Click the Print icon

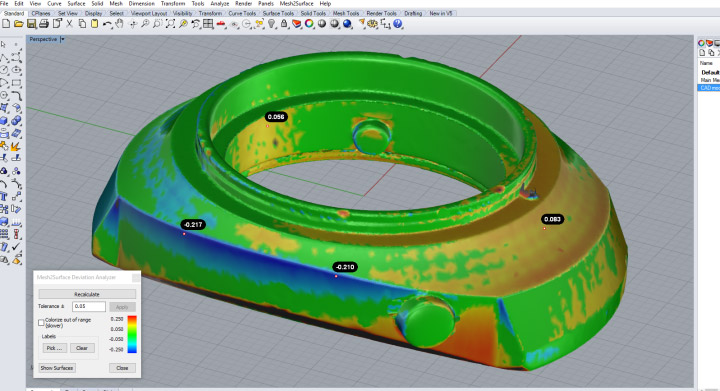[44, 24]
